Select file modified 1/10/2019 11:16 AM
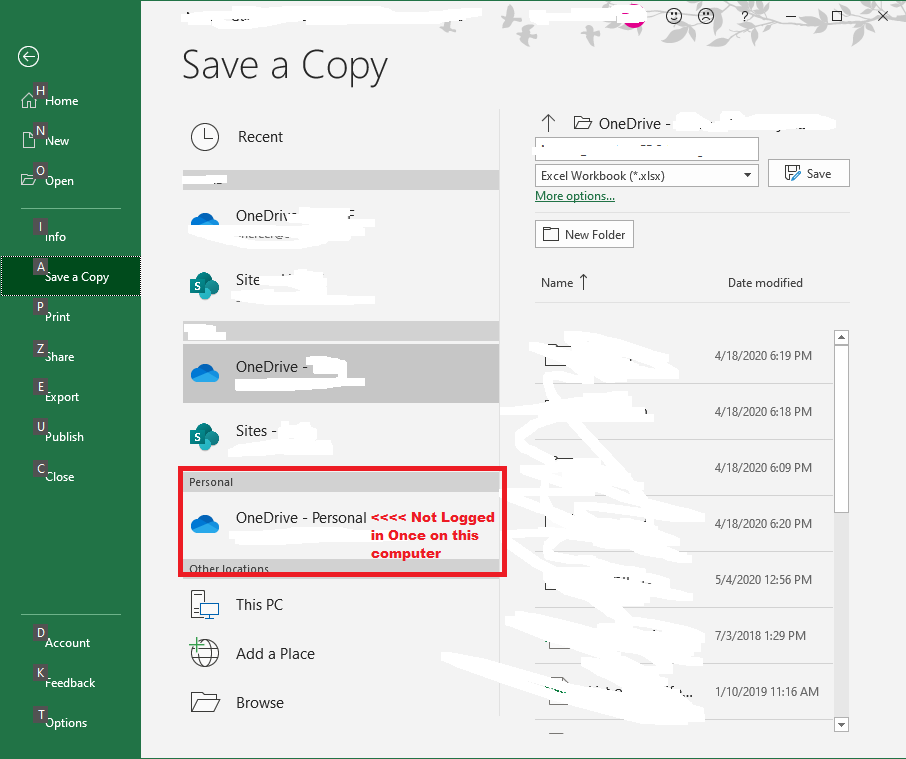The width and height of the screenshot is (906, 759). [x=684, y=691]
